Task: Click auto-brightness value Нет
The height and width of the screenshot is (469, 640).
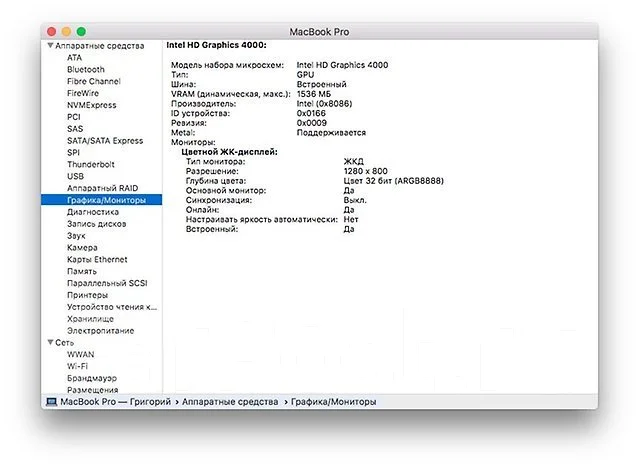Action: [x=351, y=219]
